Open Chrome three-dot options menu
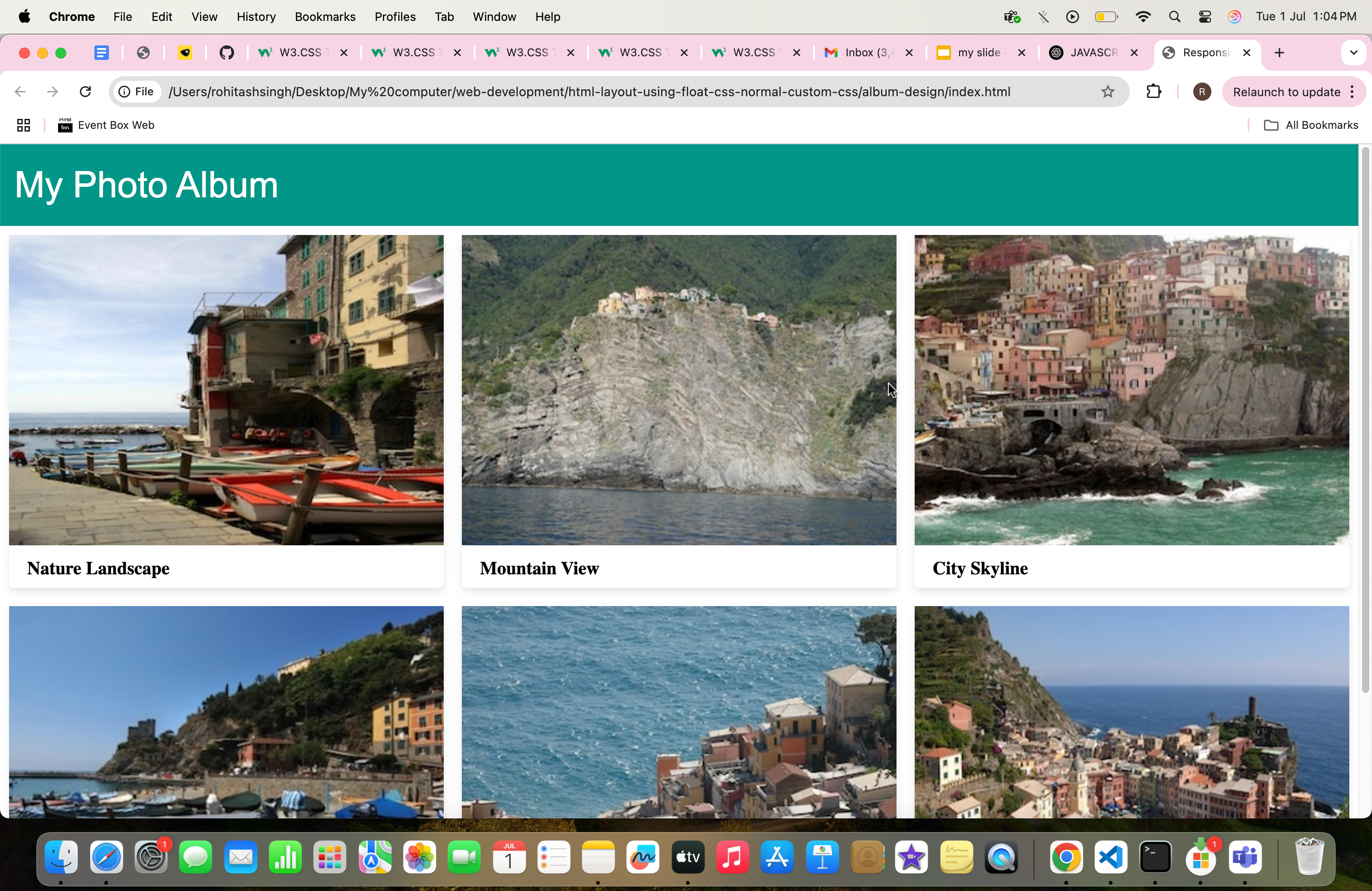Viewport: 1372px width, 891px height. 1352,92
